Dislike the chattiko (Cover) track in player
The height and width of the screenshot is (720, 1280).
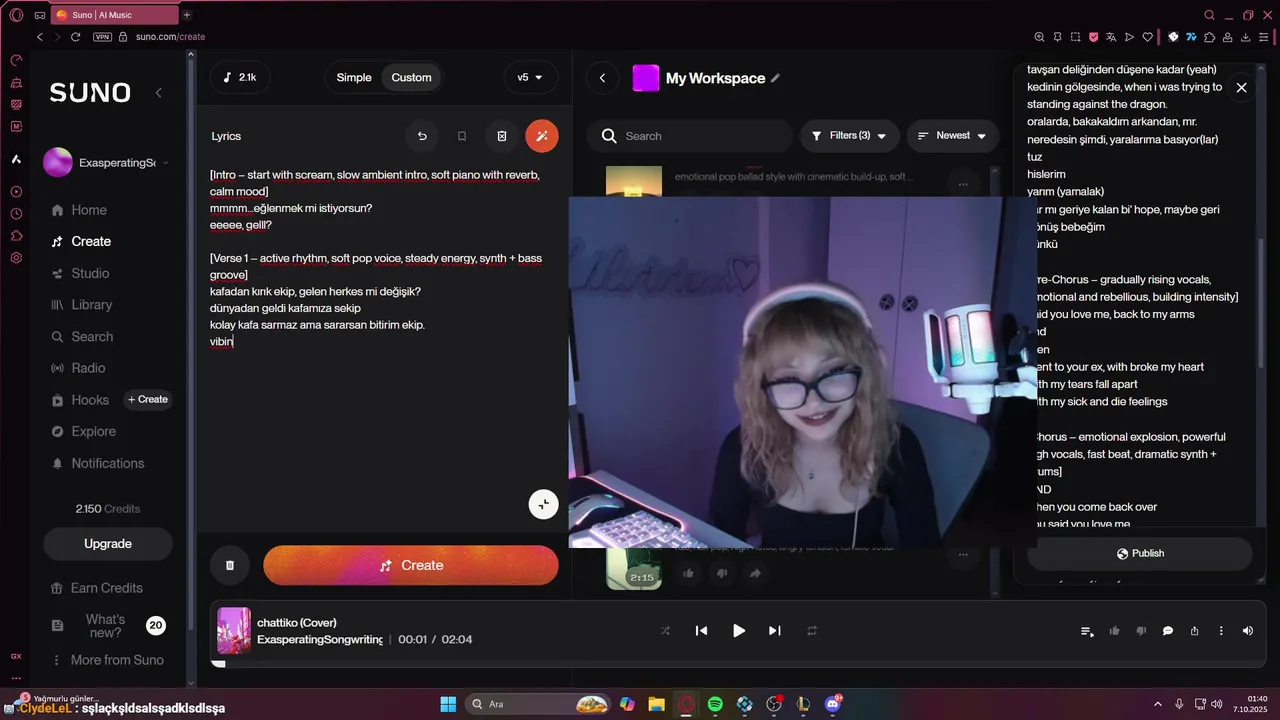[1141, 631]
